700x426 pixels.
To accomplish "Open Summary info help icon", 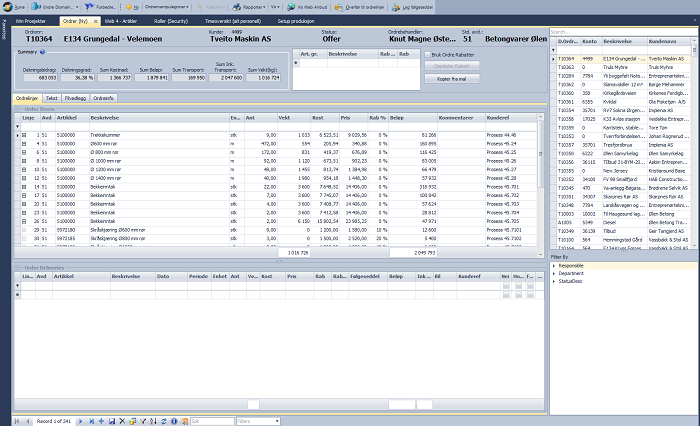I will [44, 51].
